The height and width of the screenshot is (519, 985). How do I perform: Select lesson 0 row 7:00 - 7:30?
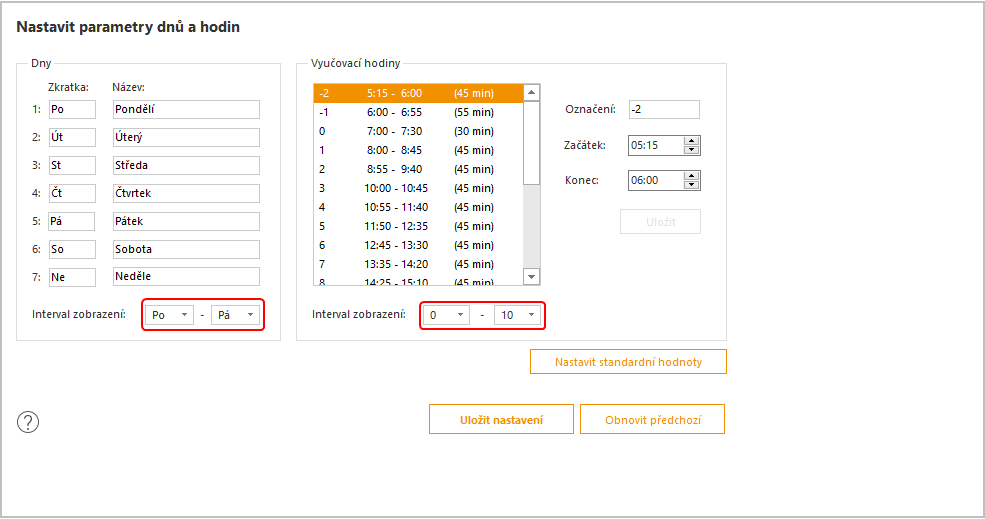coord(418,131)
